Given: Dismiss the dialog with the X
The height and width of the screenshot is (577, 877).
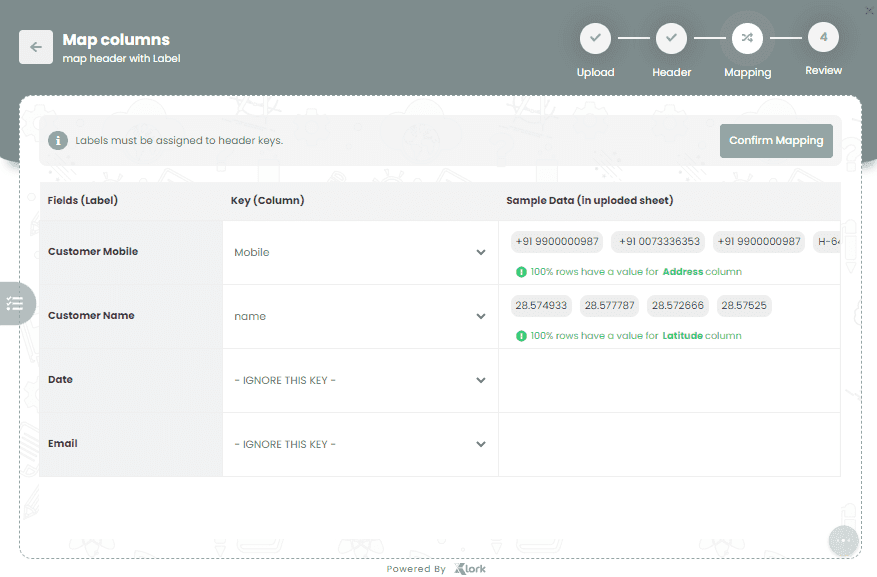Looking at the screenshot, I should (868, 10).
